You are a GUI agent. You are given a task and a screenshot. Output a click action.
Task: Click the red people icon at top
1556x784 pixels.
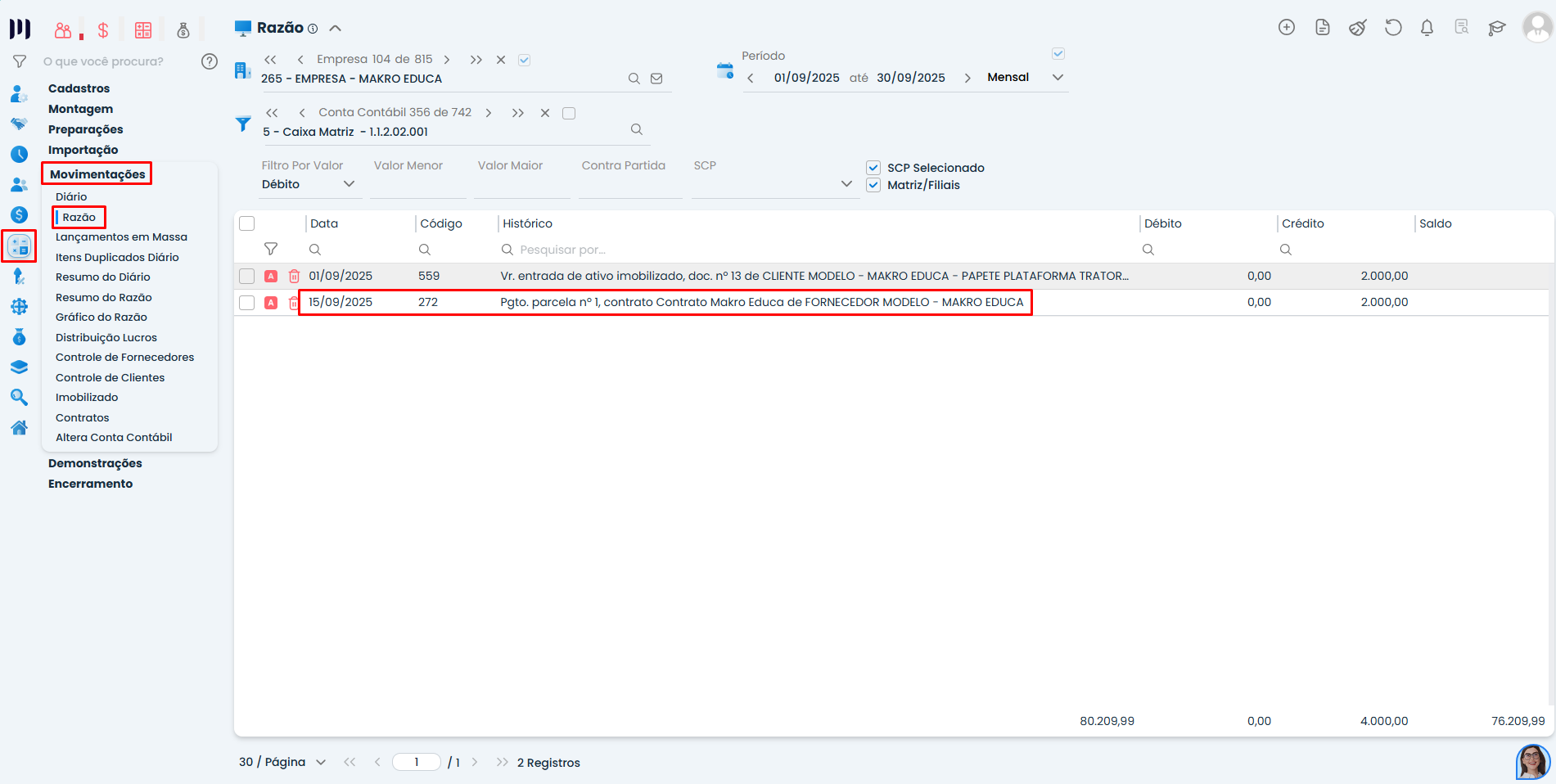63,30
